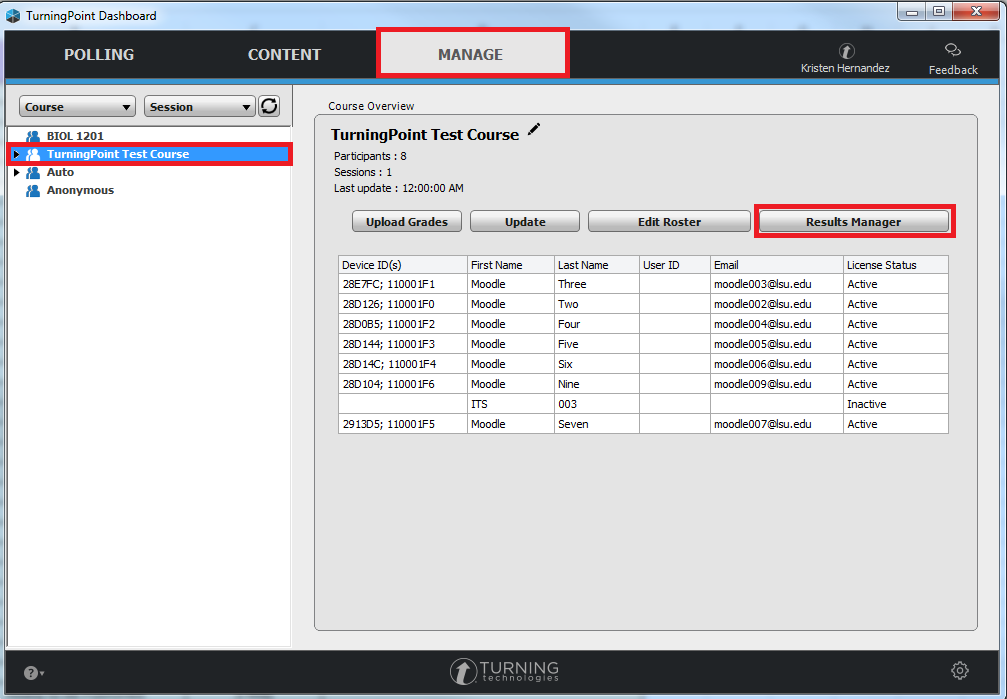
Task: Select cell 2913D5; 110001F5
Action: click(x=403, y=424)
